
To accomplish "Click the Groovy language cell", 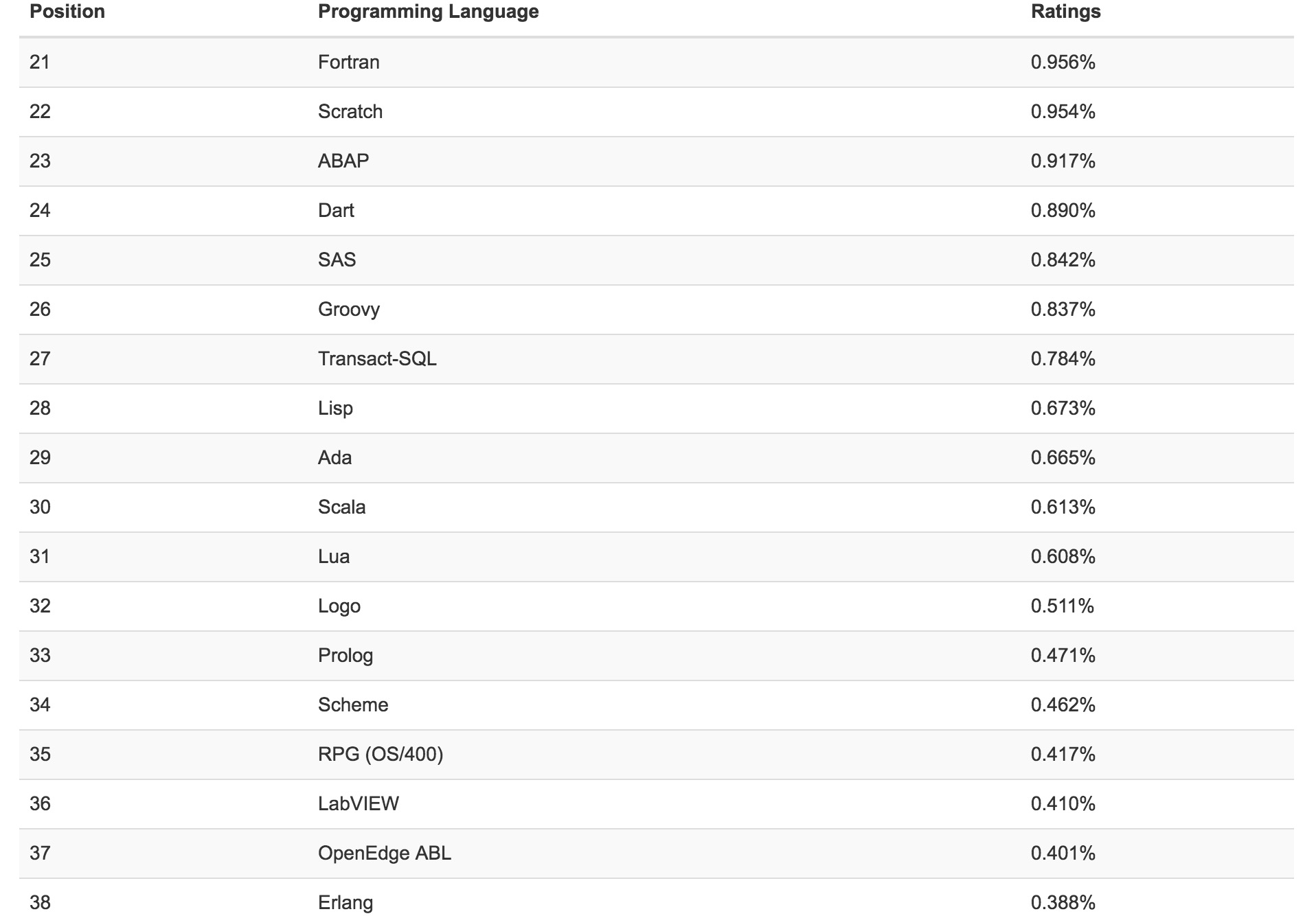I will coord(348,310).
